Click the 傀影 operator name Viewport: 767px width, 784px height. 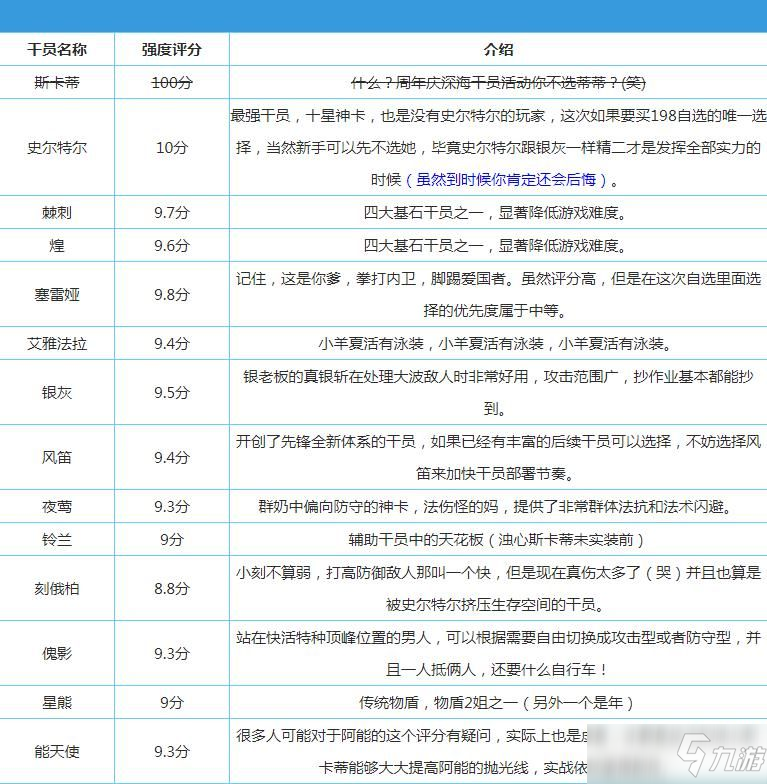[57, 654]
